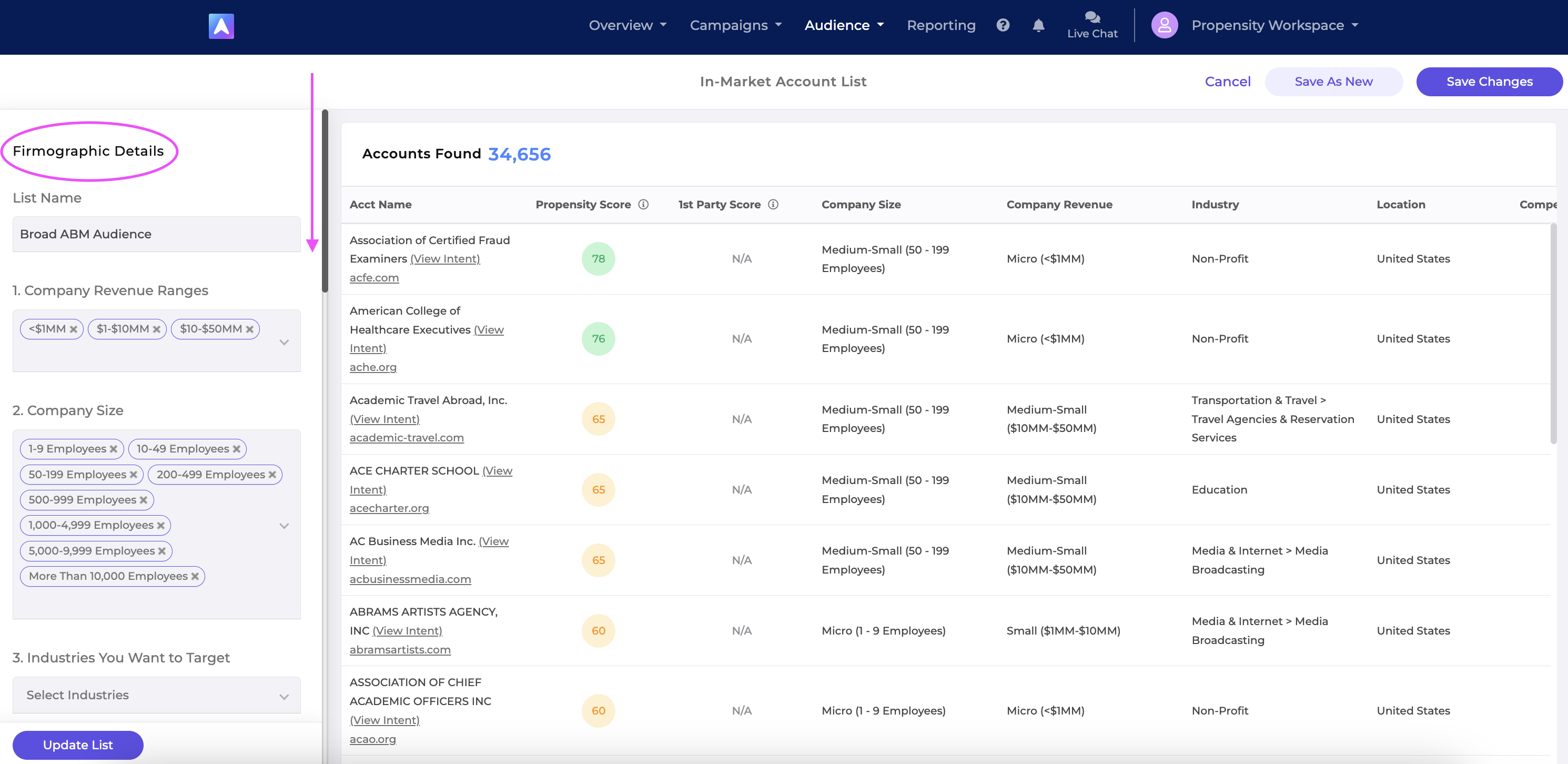Click the accounts table vertical scrollbar

coord(1553,334)
